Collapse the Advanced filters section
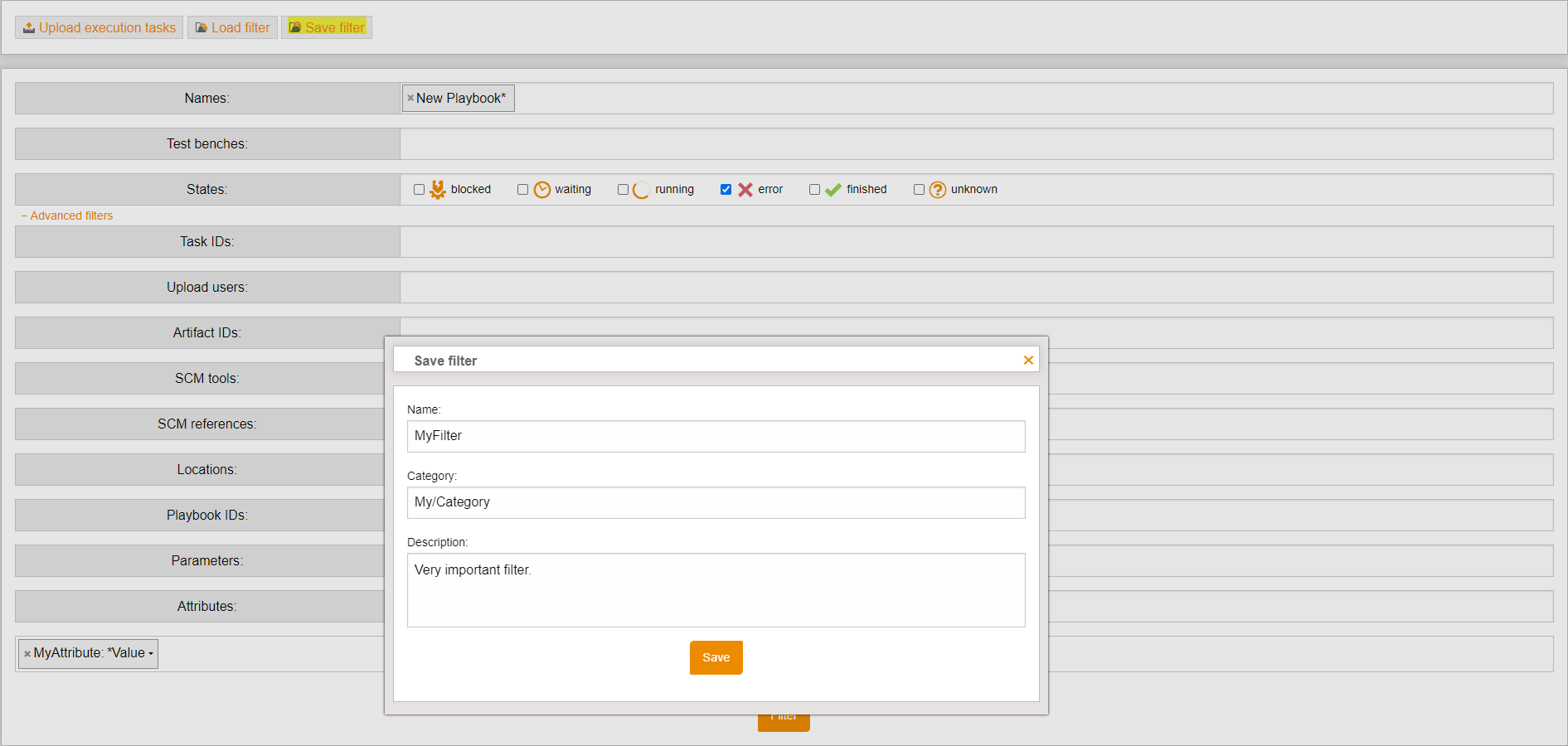Viewport: 1568px width, 746px height. pos(66,216)
